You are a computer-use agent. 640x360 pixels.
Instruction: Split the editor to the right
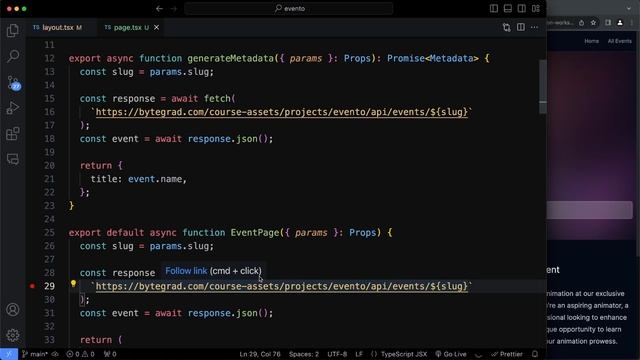521,27
